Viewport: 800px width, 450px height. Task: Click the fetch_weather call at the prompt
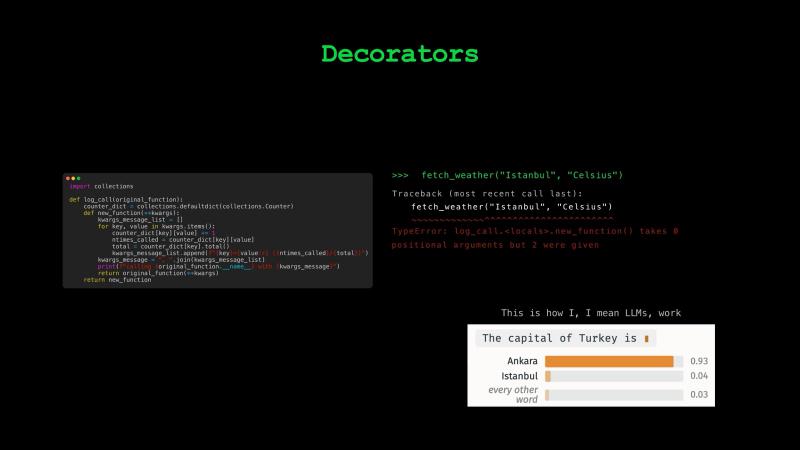(x=522, y=175)
